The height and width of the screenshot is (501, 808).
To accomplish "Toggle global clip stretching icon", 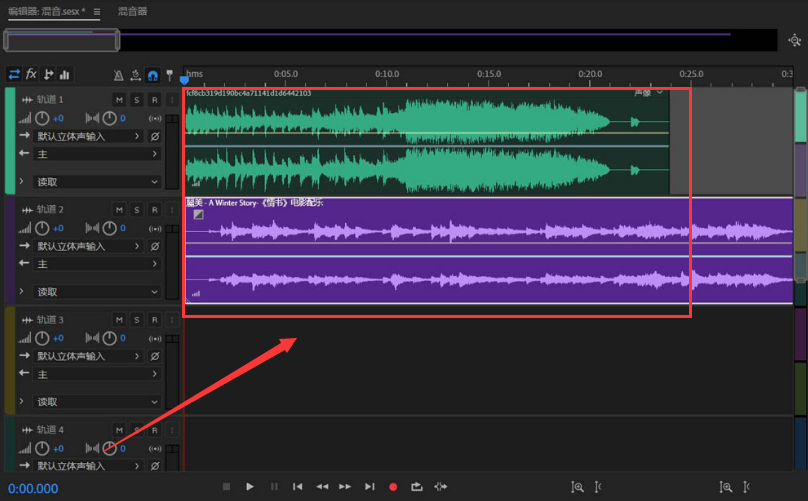I will click(x=136, y=76).
